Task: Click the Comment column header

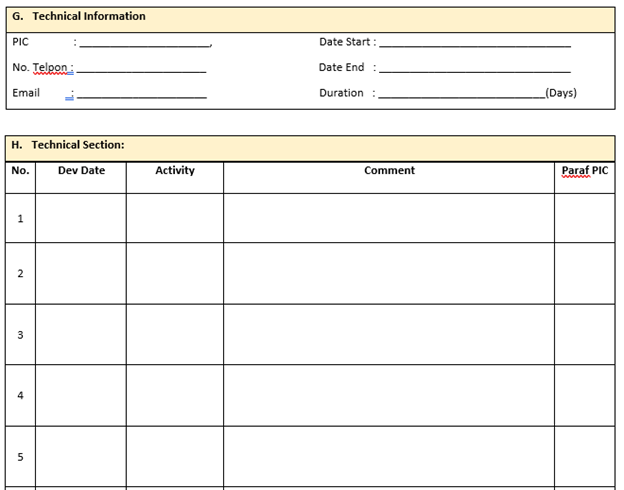Action: pyautogui.click(x=389, y=170)
